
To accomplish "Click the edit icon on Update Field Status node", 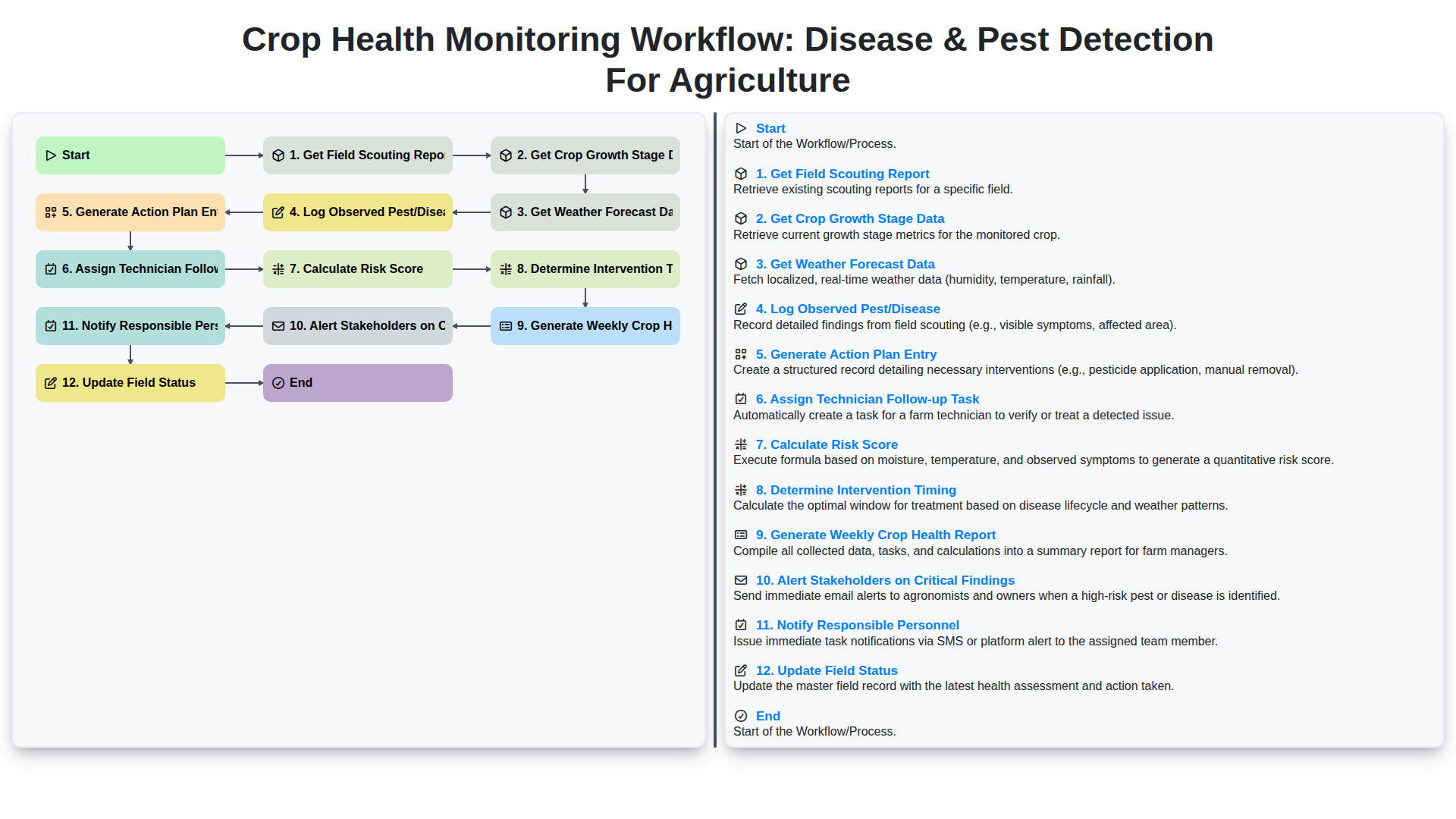I will click(x=51, y=382).
